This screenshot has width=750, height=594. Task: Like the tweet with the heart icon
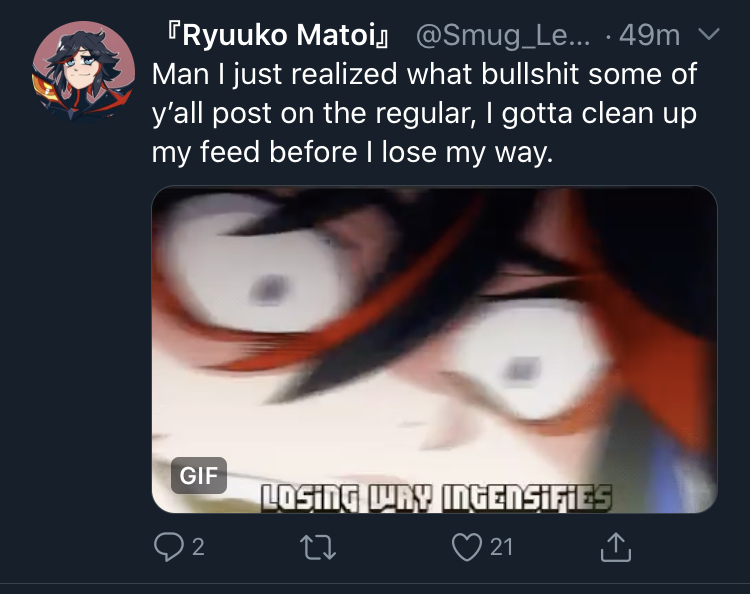(467, 548)
